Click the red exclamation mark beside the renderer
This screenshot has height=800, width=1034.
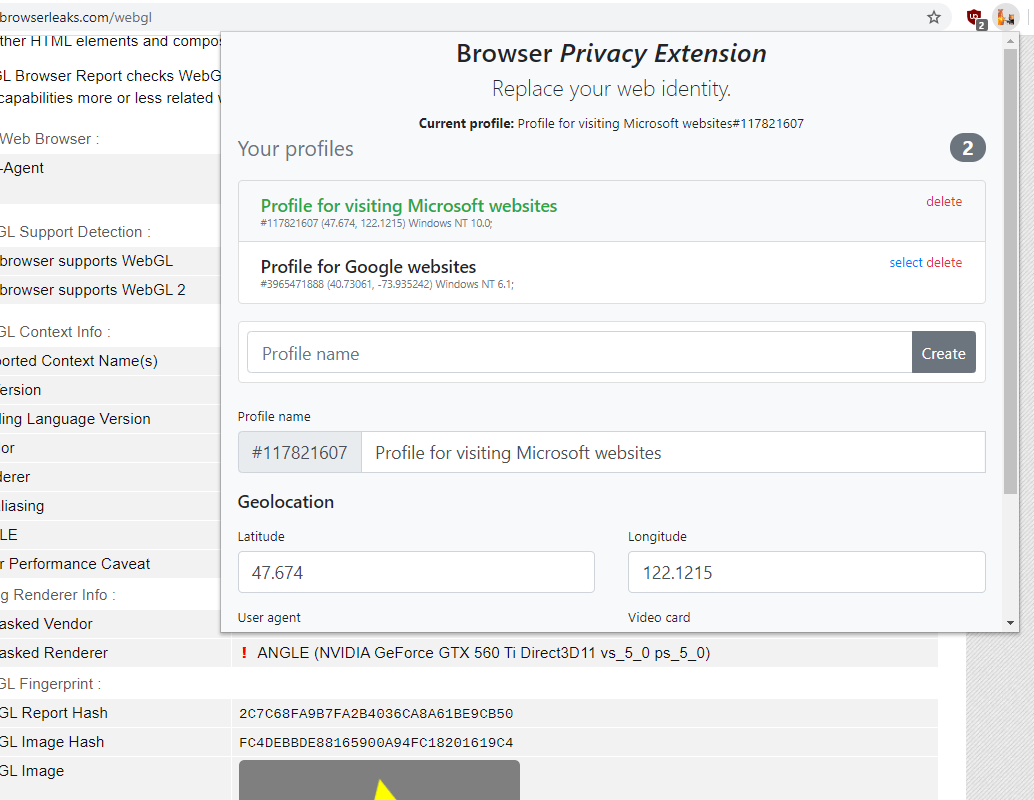pos(245,653)
